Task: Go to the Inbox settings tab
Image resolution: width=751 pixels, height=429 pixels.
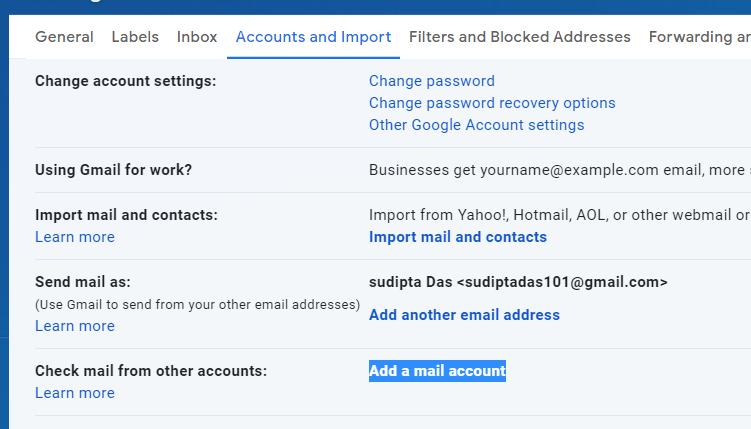Action: tap(197, 37)
